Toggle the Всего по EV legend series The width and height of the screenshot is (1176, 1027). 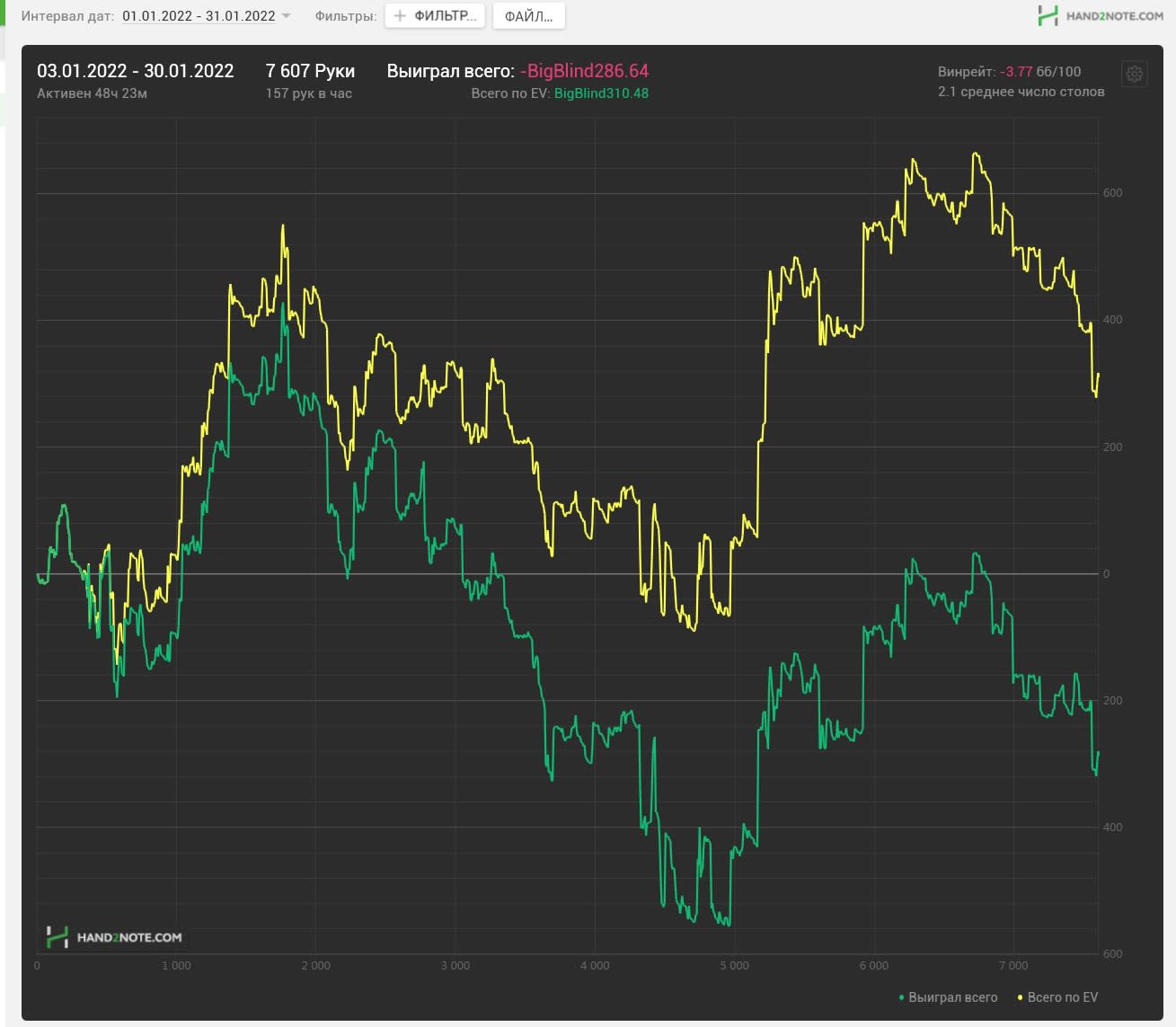tap(1057, 997)
